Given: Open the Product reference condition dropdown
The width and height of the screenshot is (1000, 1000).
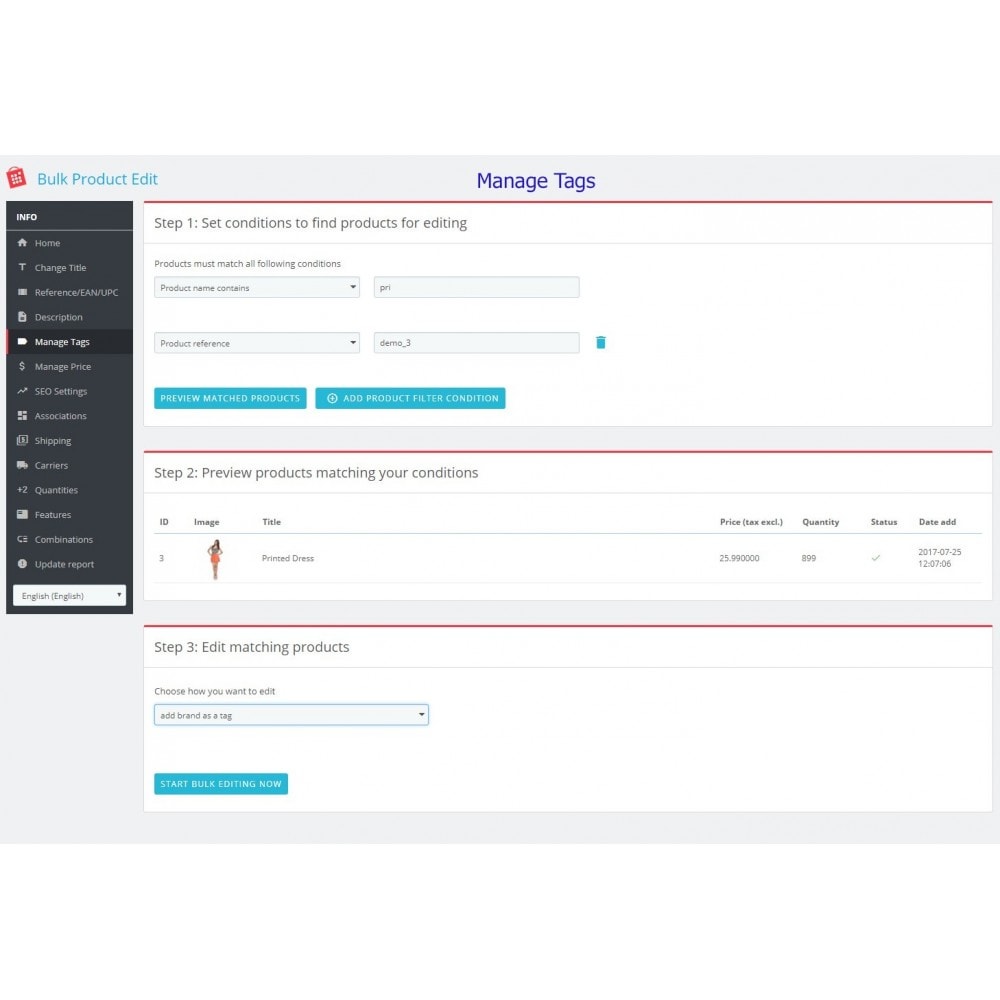Looking at the screenshot, I should tap(257, 343).
